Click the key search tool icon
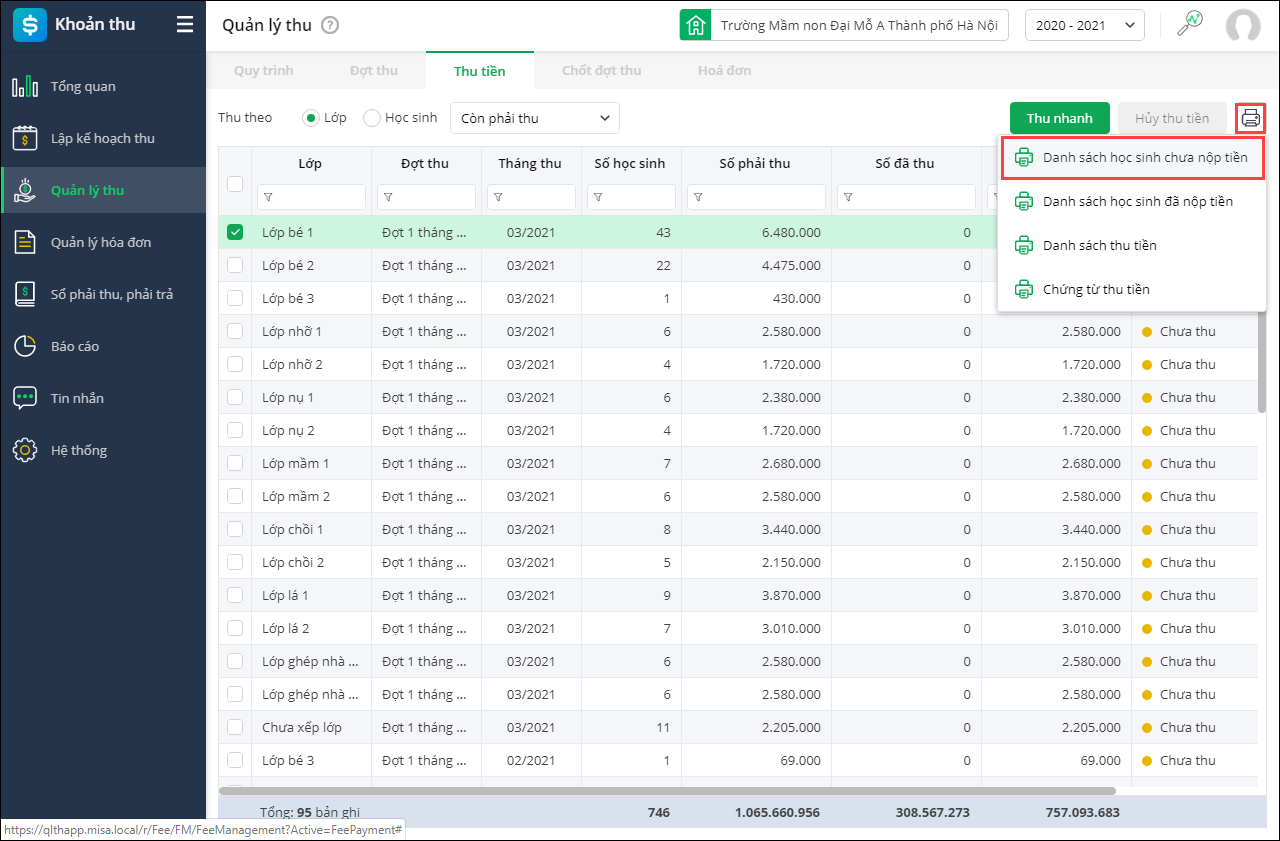Screen dimensions: 1280x841 [x=1189, y=25]
